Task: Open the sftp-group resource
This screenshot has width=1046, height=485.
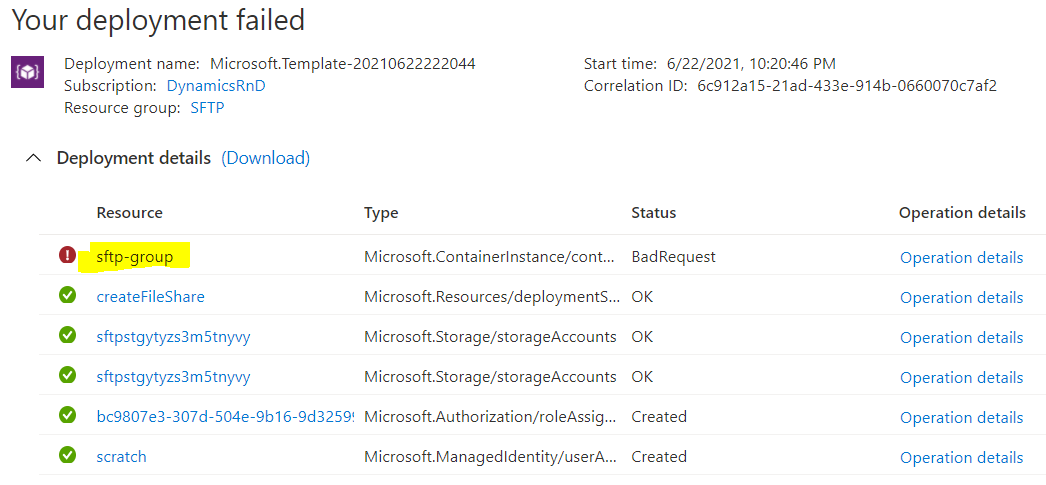Action: [x=135, y=257]
